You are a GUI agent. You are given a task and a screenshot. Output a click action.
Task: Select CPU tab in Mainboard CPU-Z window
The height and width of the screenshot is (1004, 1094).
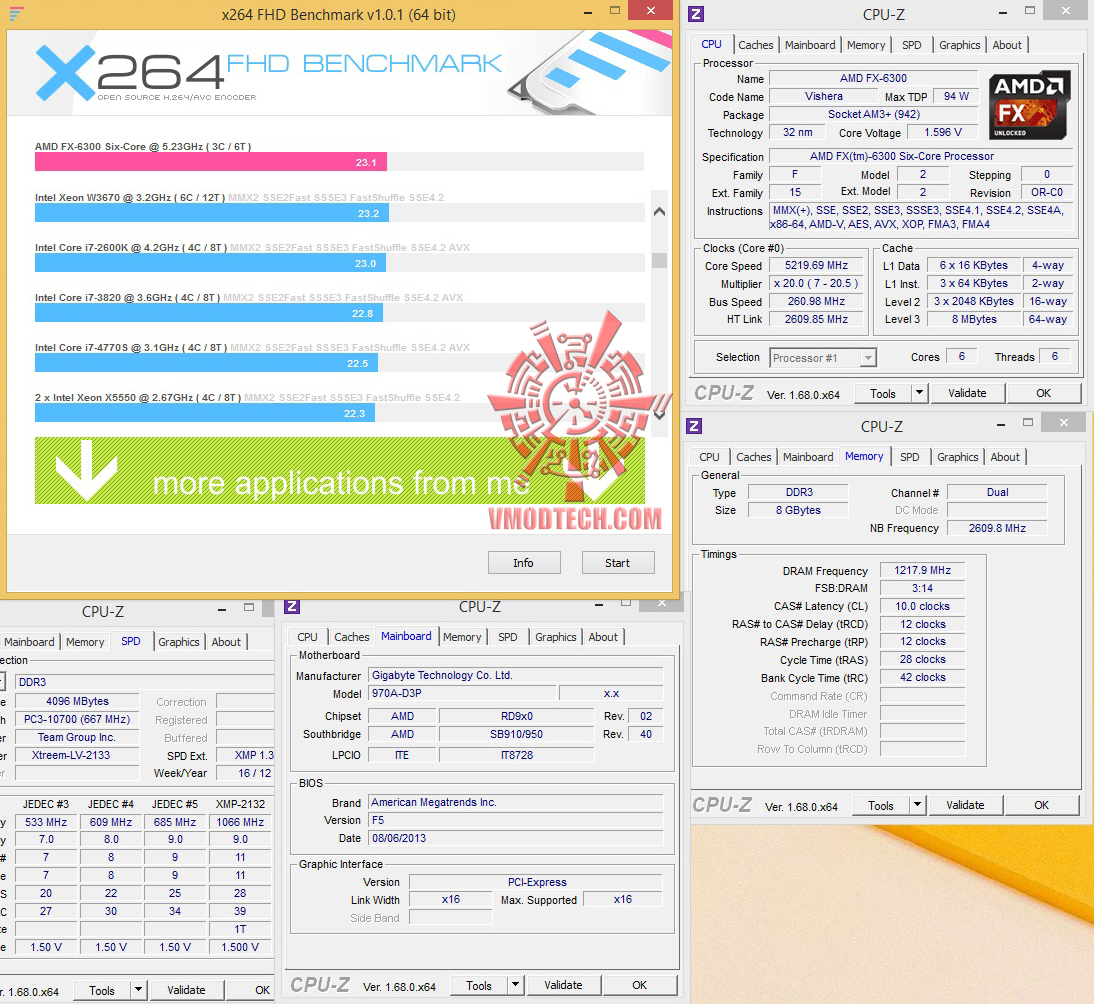(x=307, y=637)
